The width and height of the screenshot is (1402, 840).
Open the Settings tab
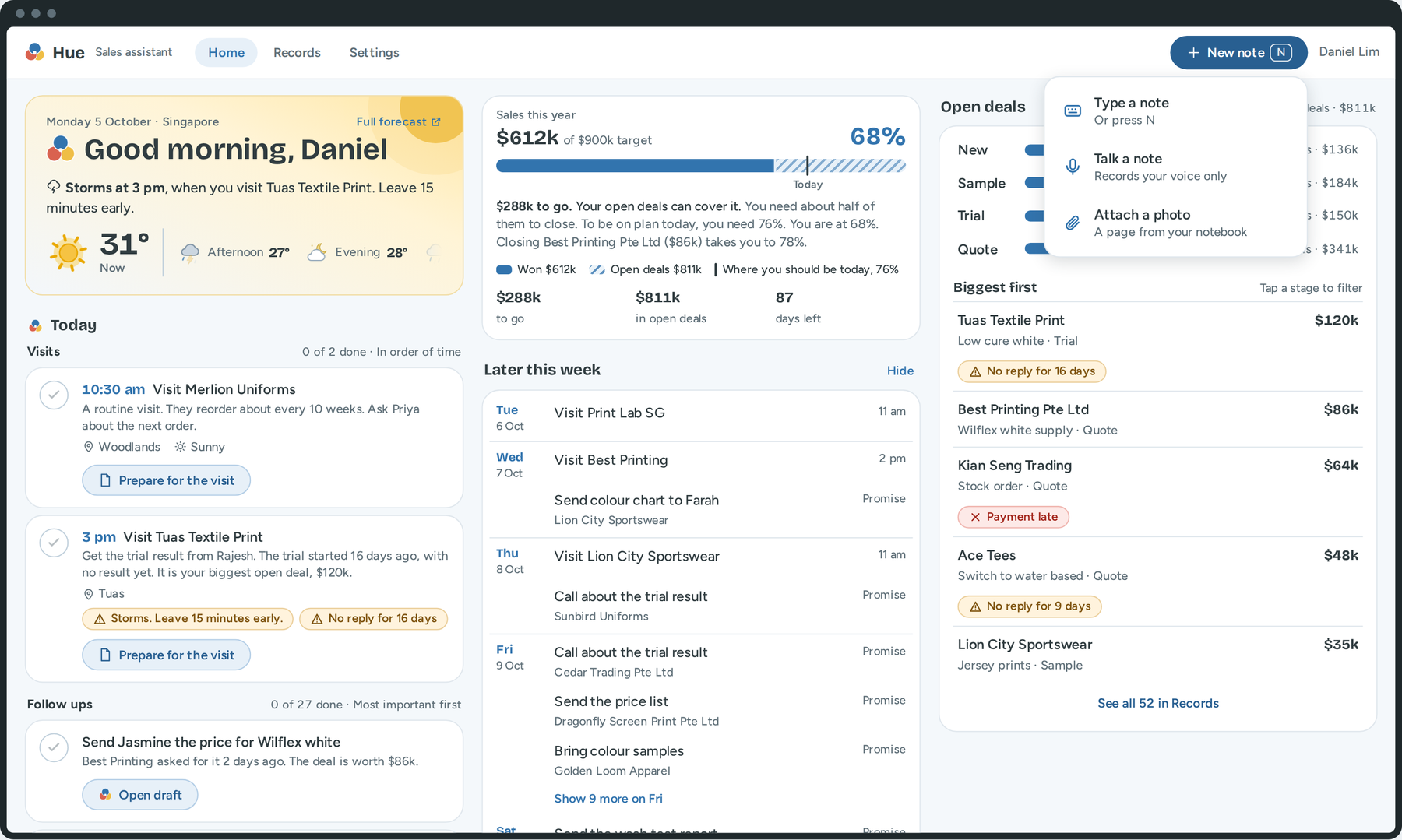coord(374,52)
